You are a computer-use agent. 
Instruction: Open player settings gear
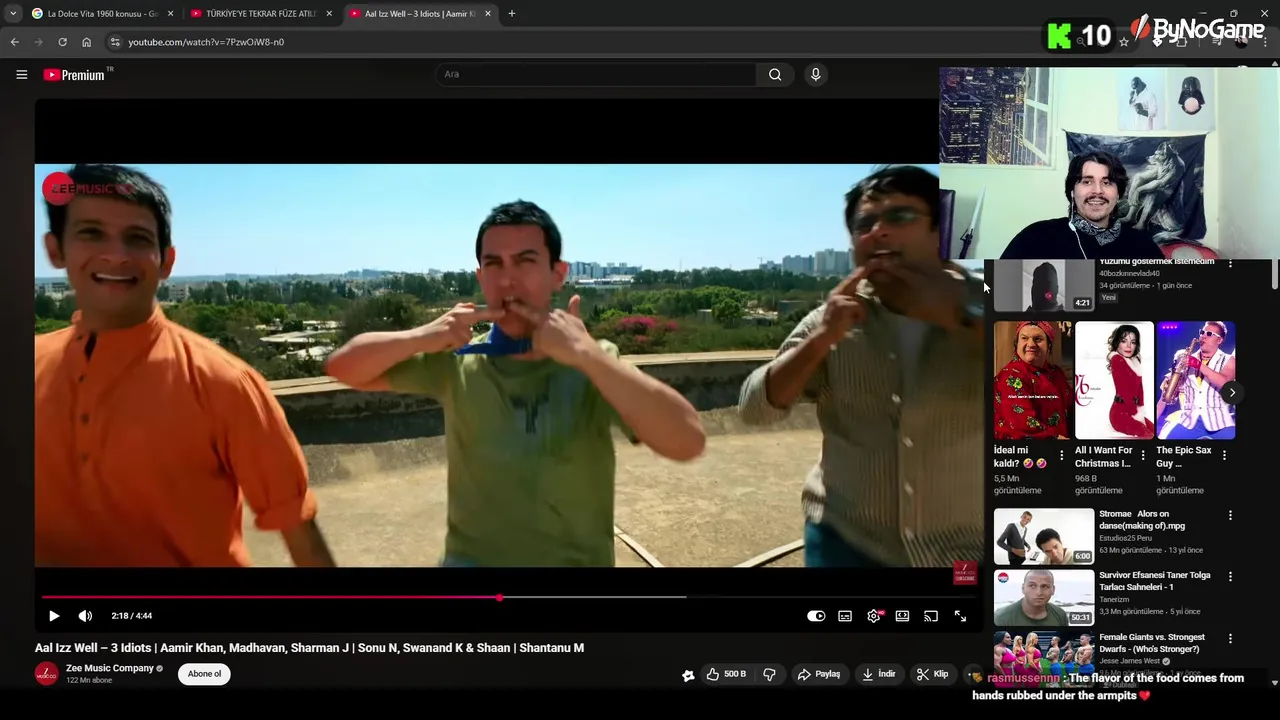(x=874, y=616)
